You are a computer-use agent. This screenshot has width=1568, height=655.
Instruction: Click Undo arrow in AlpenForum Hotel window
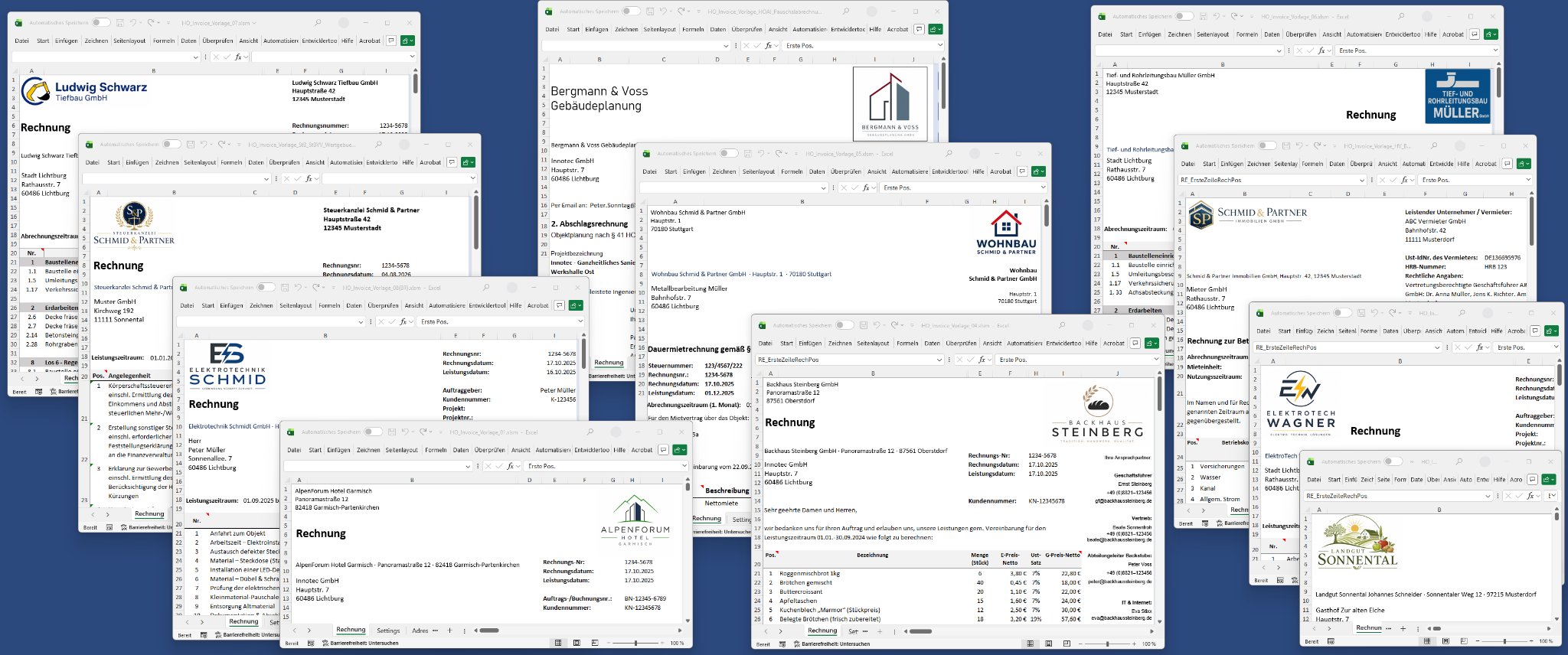[406, 432]
